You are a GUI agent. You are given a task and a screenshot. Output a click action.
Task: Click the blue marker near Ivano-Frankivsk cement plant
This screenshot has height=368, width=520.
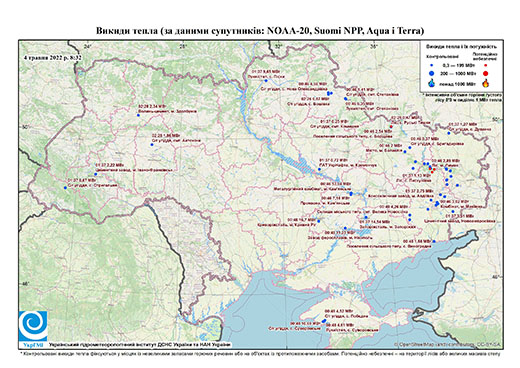96,174
